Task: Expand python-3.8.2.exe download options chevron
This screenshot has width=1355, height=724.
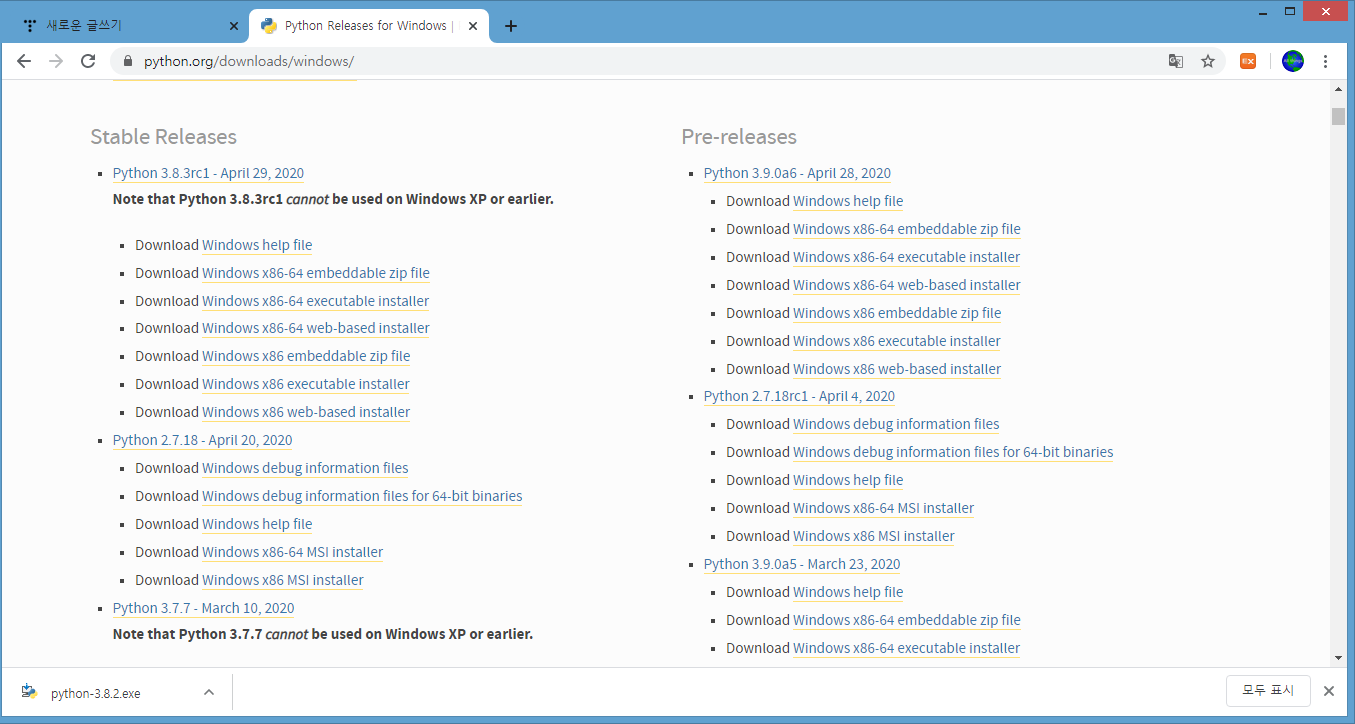Action: tap(209, 692)
